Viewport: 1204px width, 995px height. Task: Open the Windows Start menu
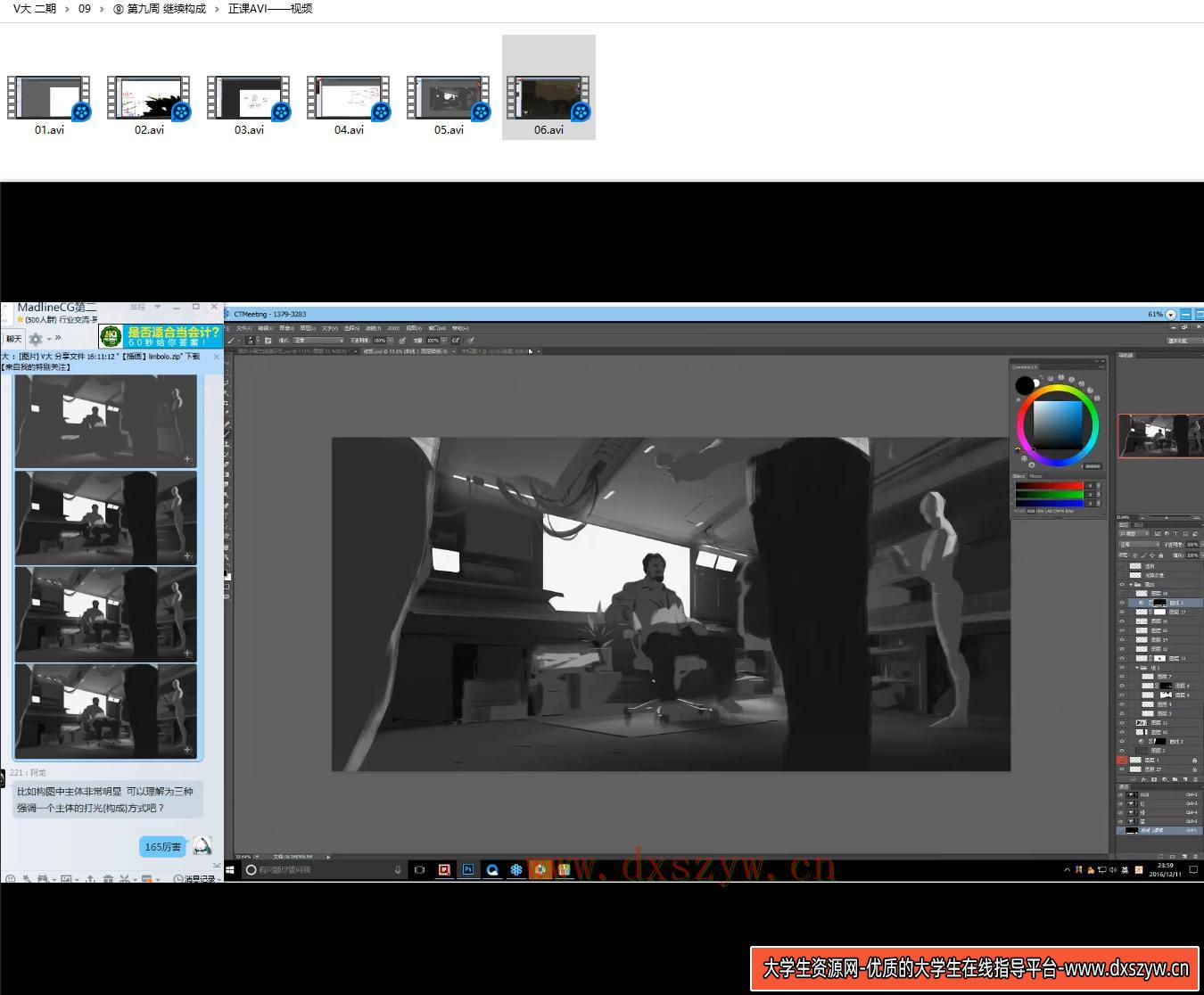[x=229, y=869]
